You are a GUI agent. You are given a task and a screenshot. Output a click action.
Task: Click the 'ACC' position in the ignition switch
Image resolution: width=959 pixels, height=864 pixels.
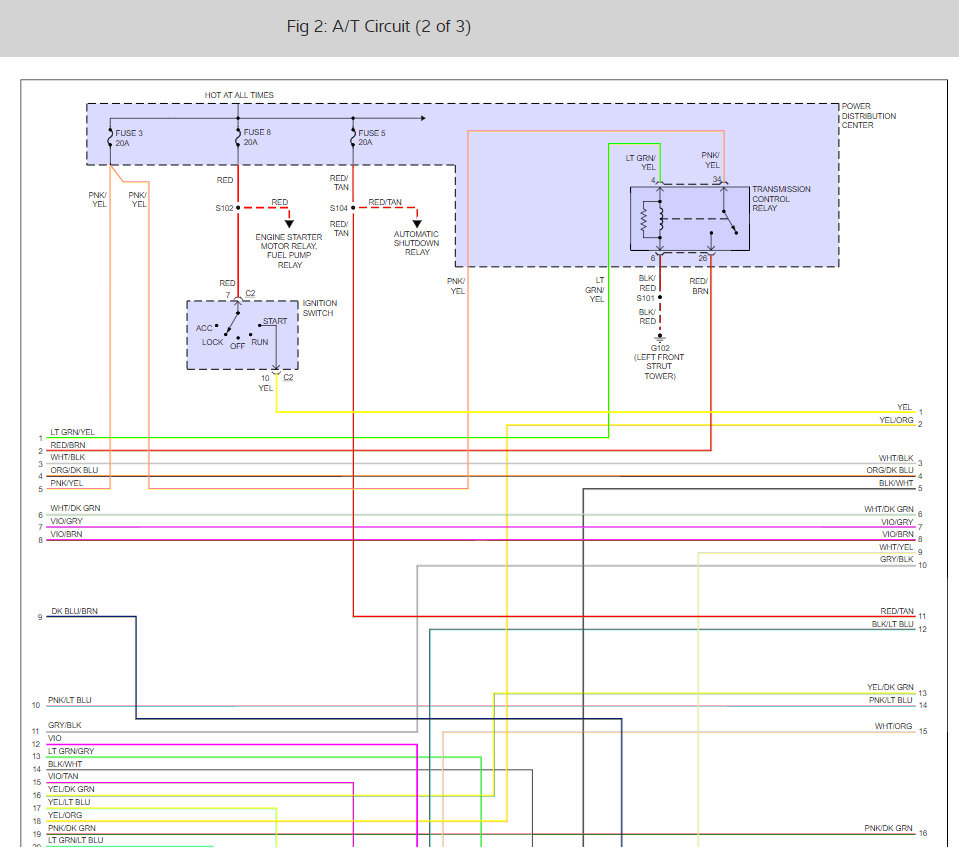click(204, 328)
